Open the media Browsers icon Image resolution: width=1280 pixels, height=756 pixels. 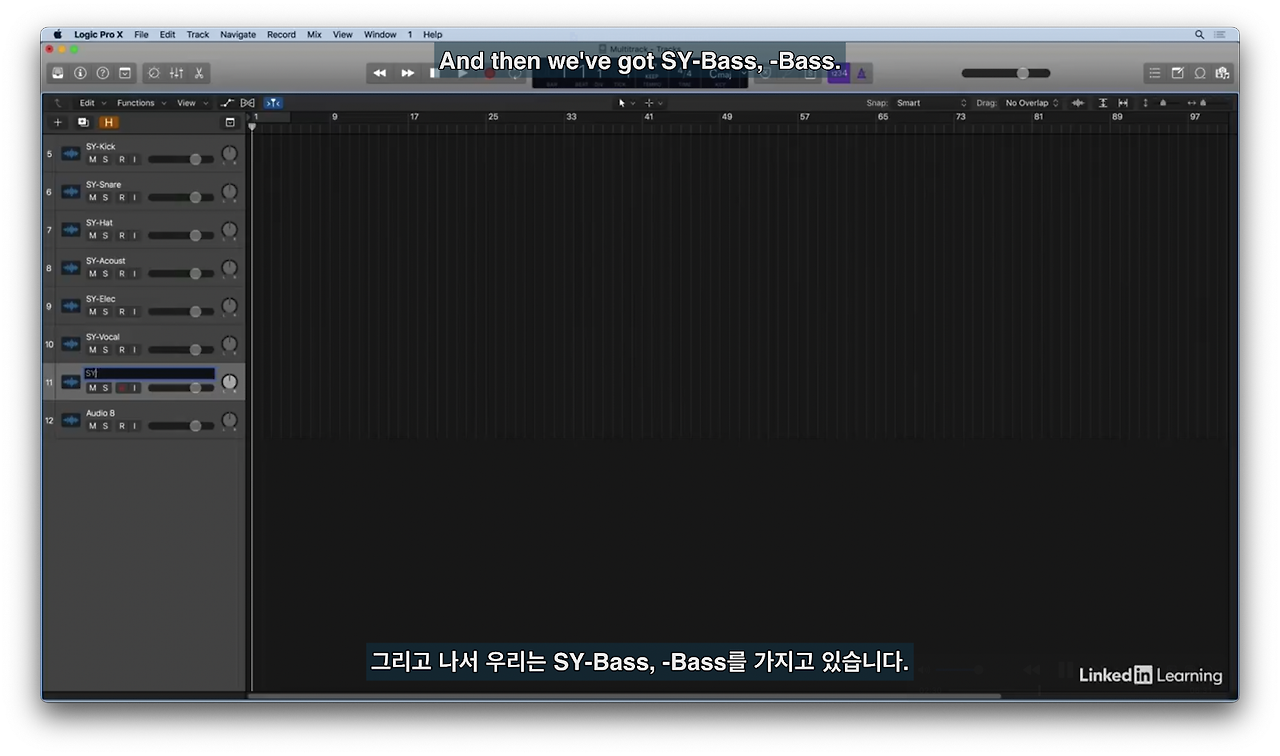click(1222, 73)
